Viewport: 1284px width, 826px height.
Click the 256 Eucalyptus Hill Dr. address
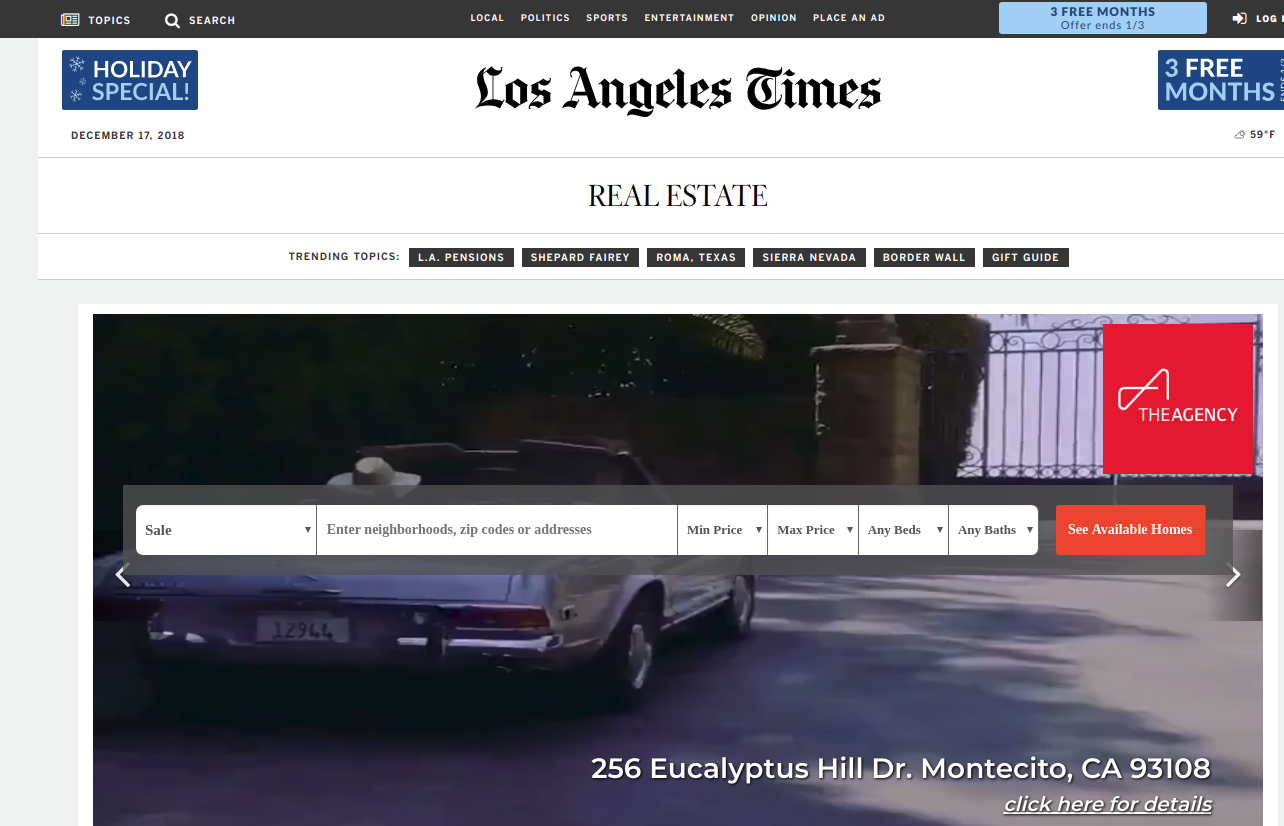pyautogui.click(x=901, y=768)
